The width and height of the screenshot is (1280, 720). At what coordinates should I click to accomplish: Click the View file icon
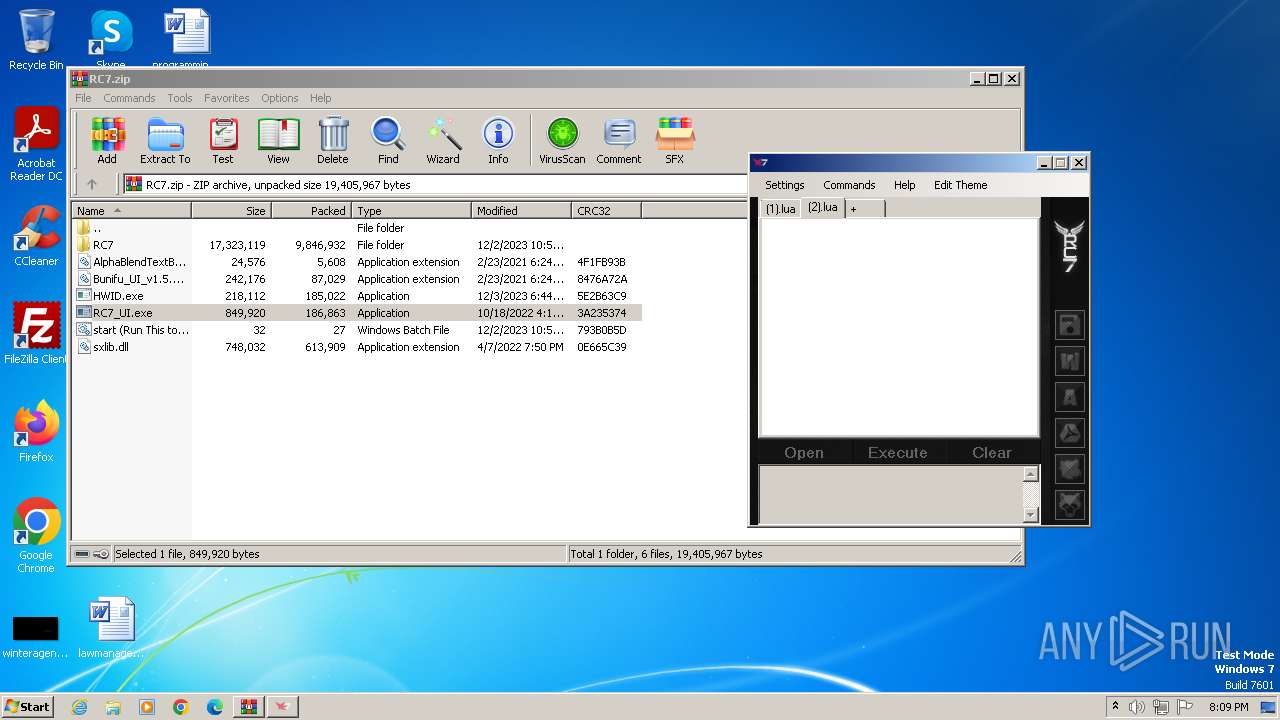tap(278, 140)
